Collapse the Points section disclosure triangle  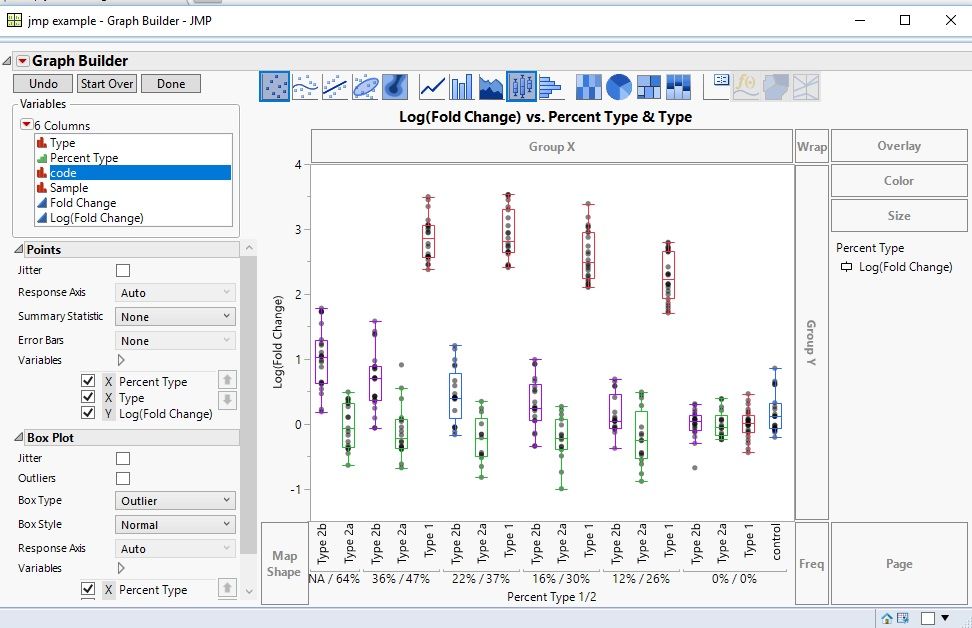[19, 249]
